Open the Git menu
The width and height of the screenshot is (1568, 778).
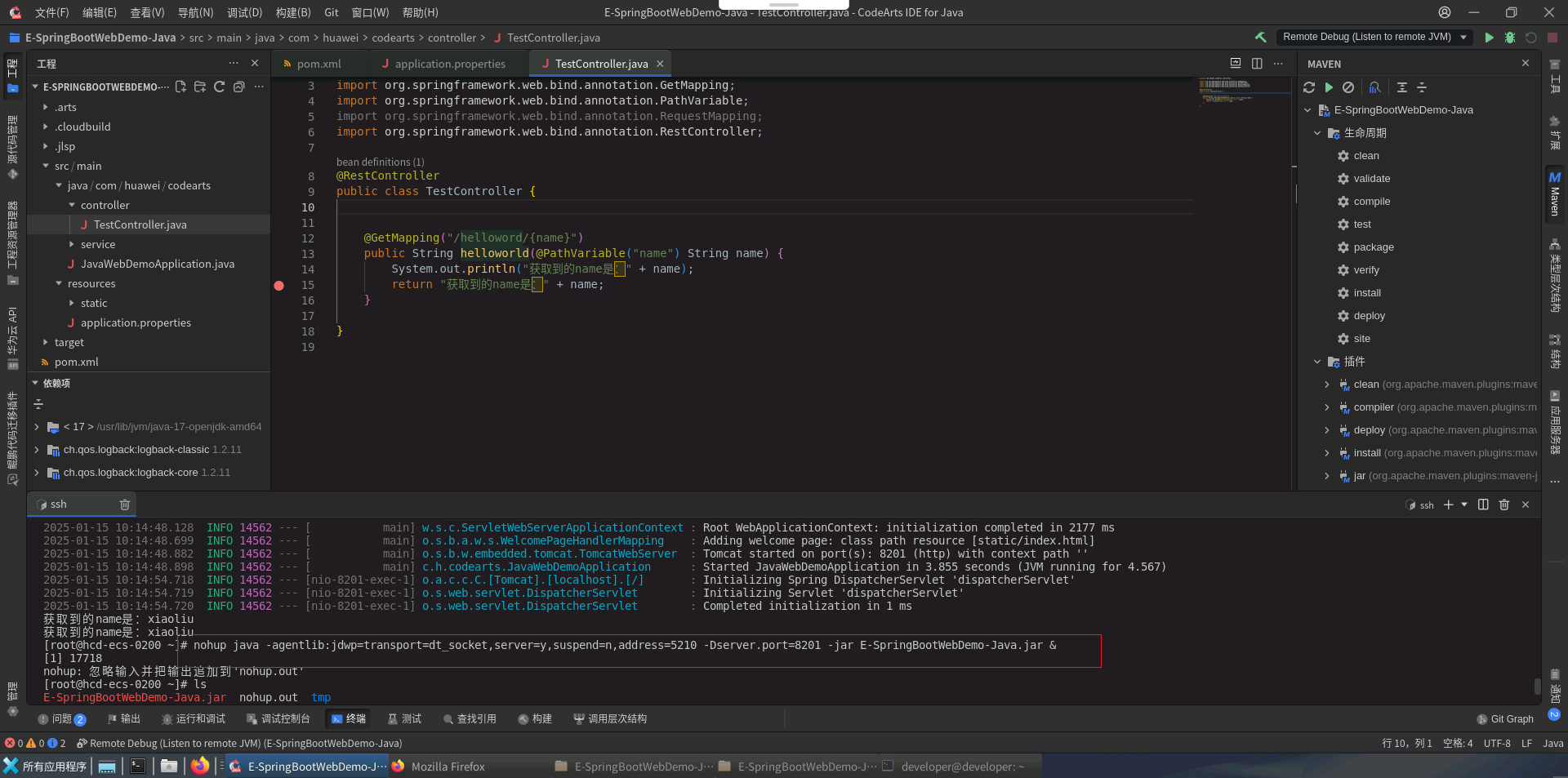point(332,12)
